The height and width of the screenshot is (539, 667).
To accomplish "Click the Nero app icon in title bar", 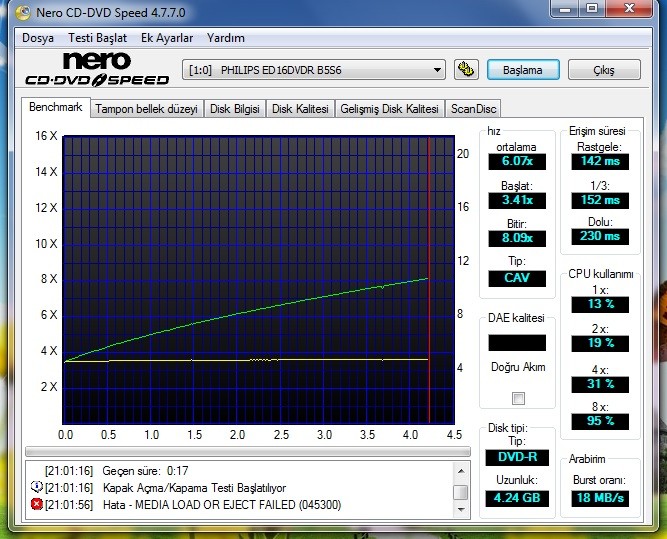I will 23,12.
